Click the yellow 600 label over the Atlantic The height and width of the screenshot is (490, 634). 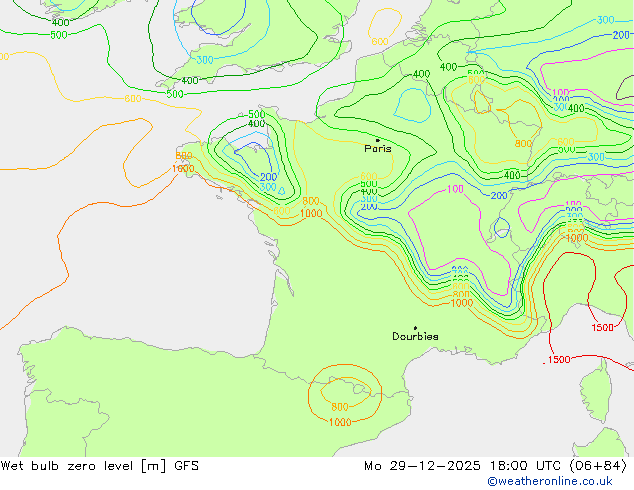tap(133, 98)
